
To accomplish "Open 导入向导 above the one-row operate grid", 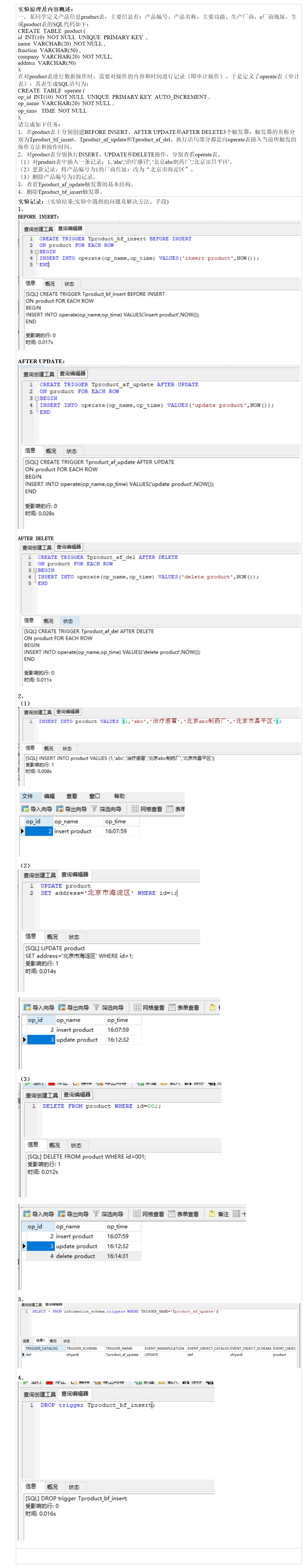I will point(37,808).
